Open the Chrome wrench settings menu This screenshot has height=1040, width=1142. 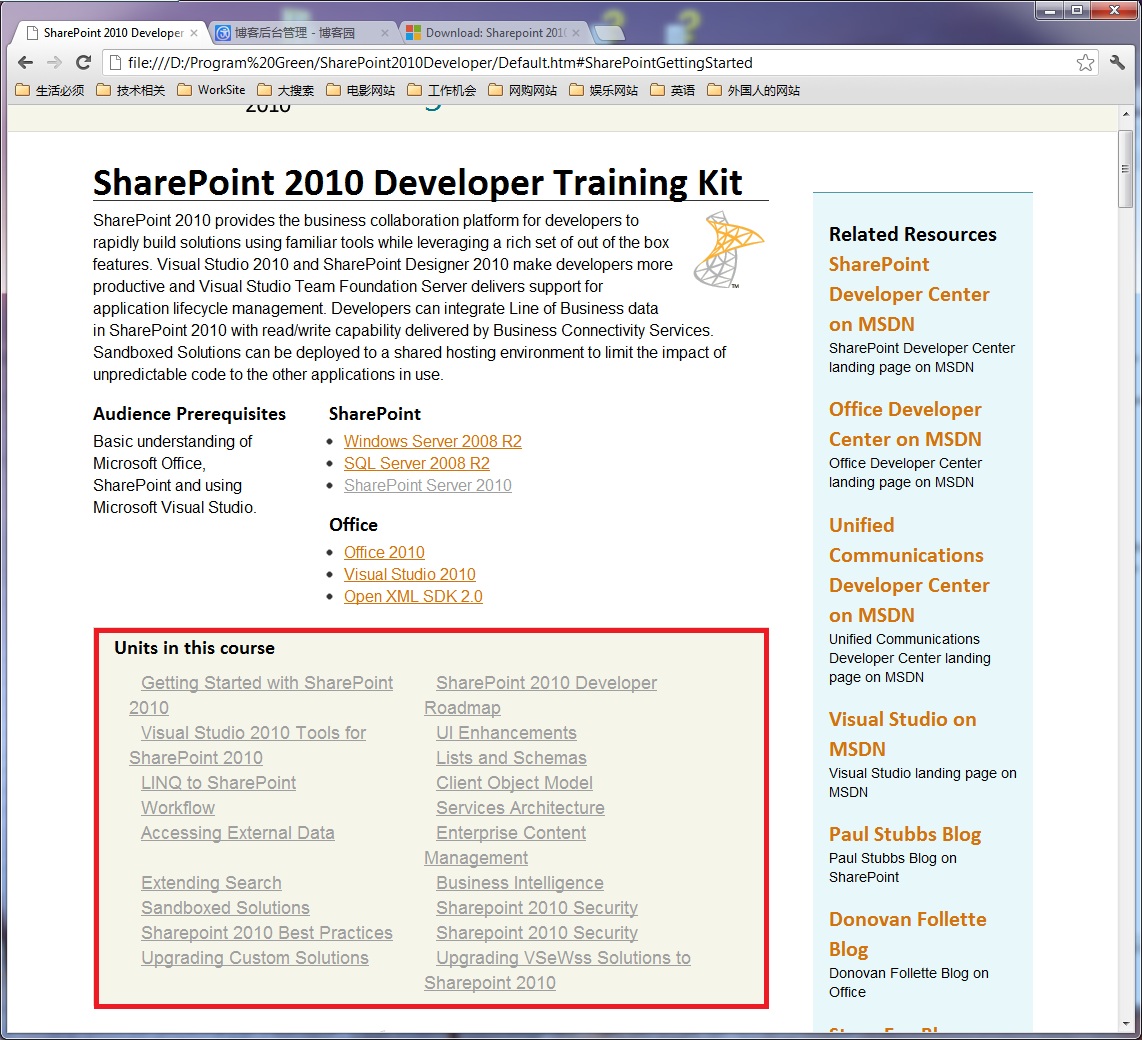coord(1117,63)
